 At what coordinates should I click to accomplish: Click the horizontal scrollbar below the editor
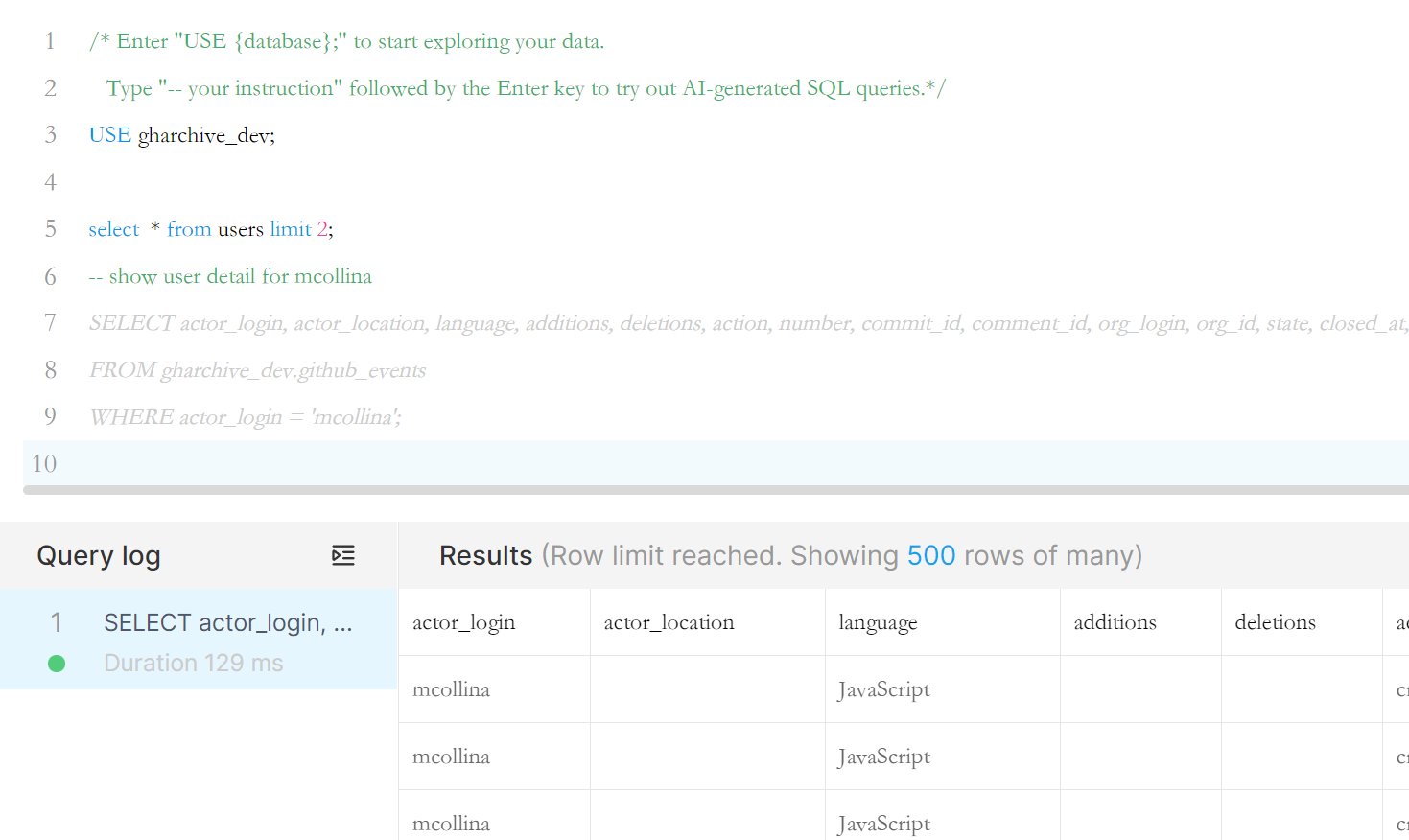click(x=671, y=490)
